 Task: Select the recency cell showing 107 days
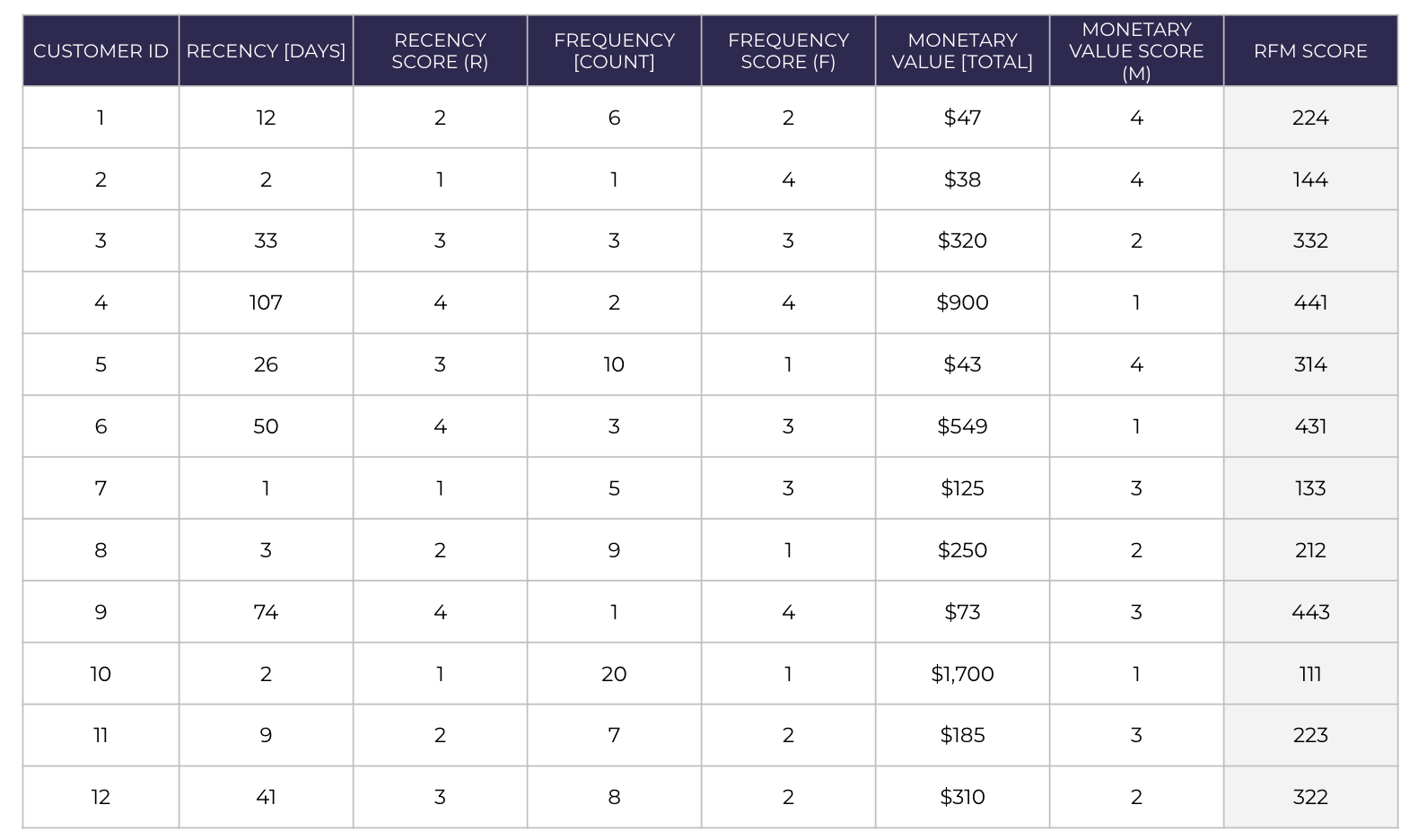click(266, 302)
